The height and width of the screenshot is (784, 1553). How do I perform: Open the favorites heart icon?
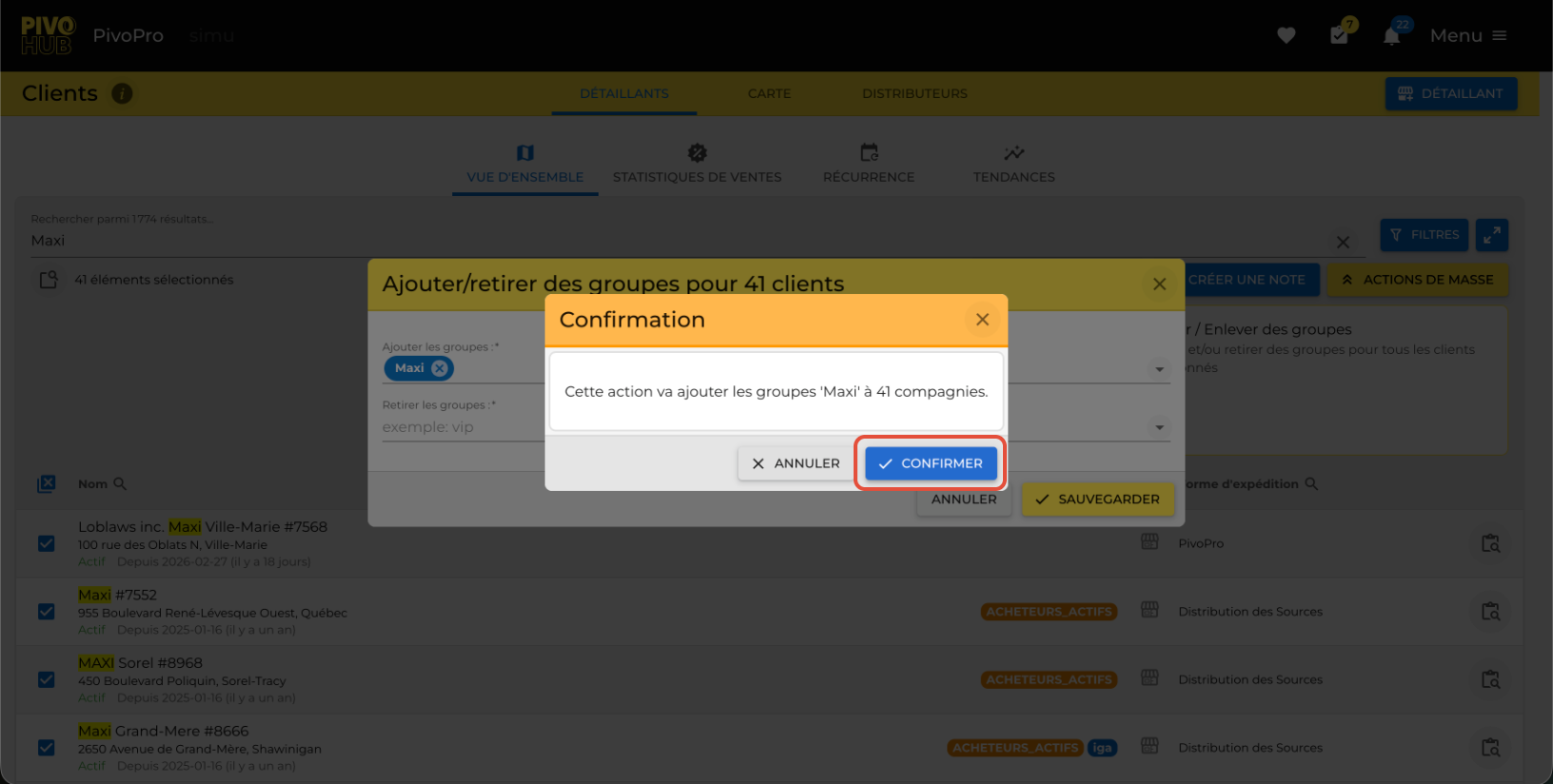(1286, 35)
